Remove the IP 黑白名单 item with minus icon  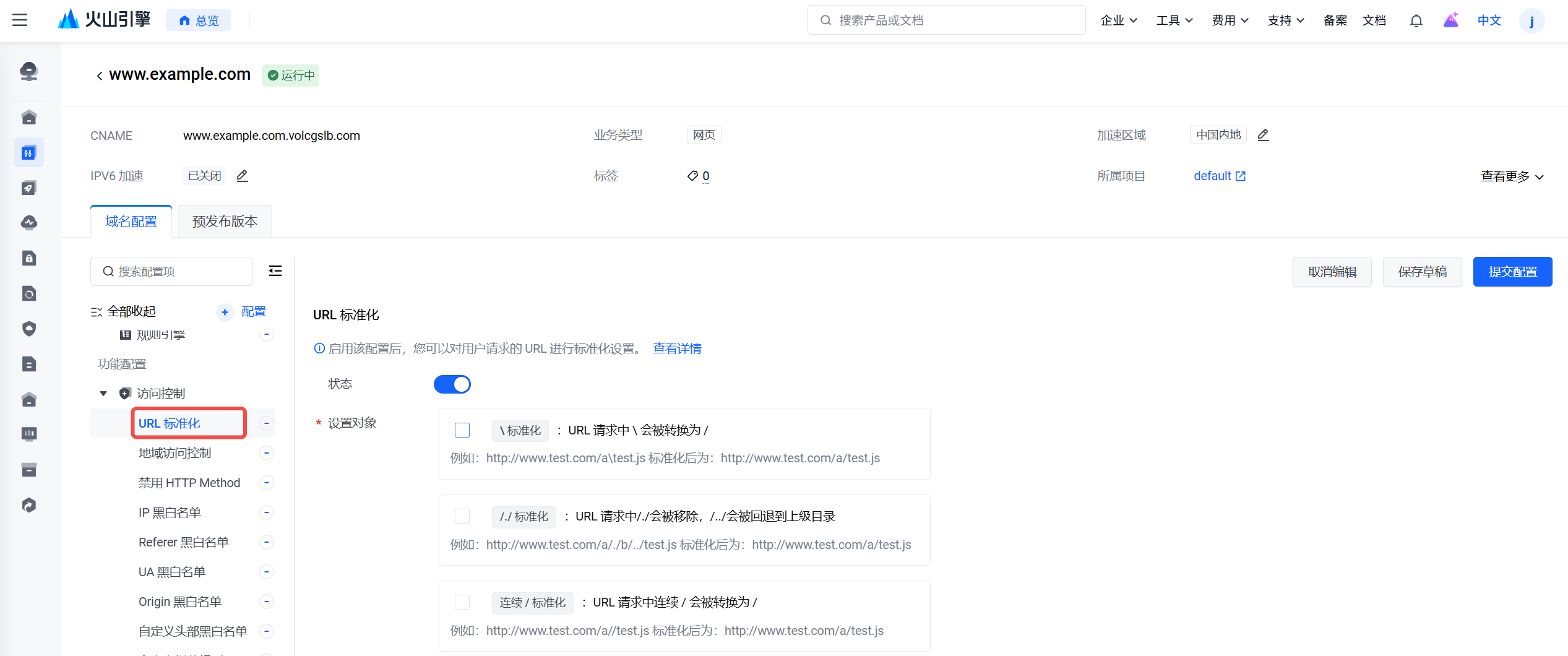coord(267,512)
